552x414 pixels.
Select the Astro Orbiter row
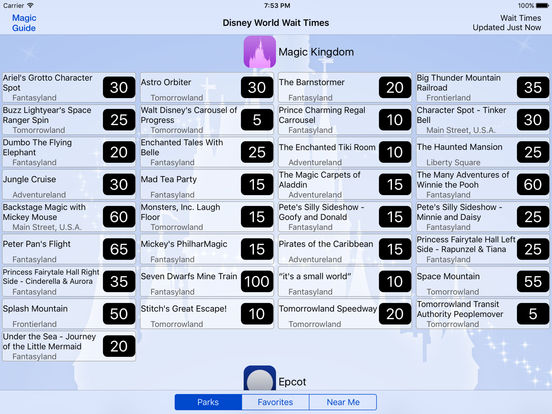tap(207, 88)
